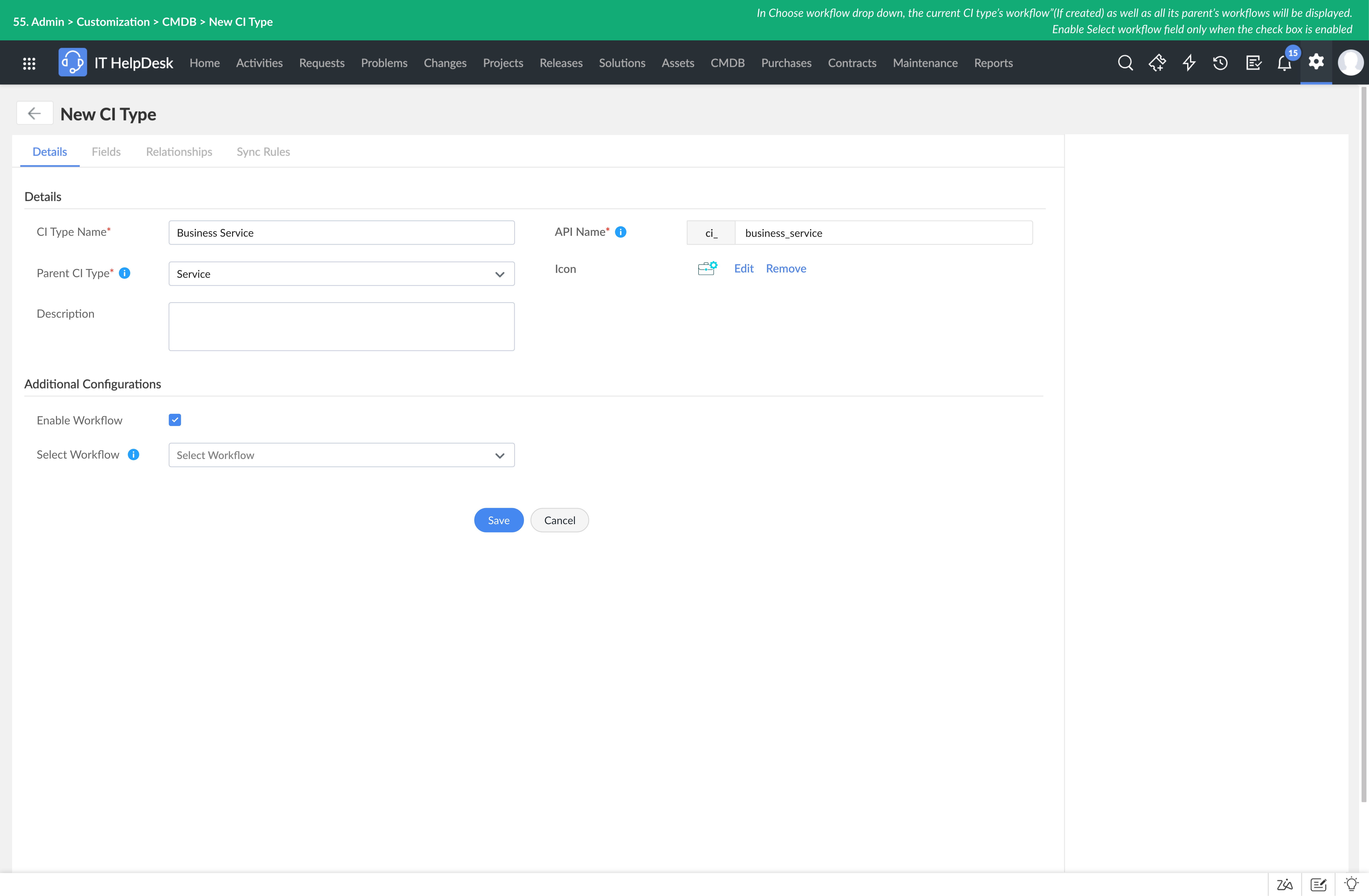The width and height of the screenshot is (1369, 896).
Task: Go back using the arrow button
Action: click(x=34, y=113)
